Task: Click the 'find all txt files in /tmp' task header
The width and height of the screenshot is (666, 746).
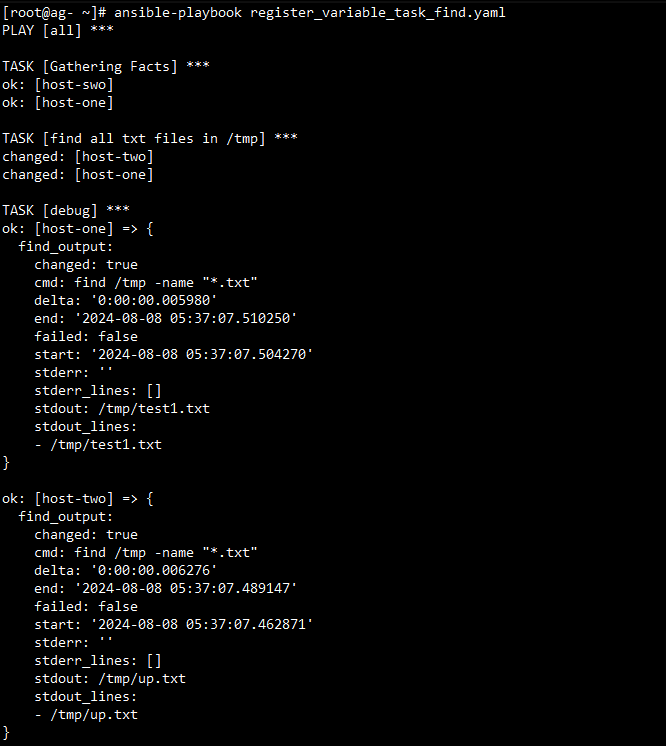Action: click(x=149, y=138)
